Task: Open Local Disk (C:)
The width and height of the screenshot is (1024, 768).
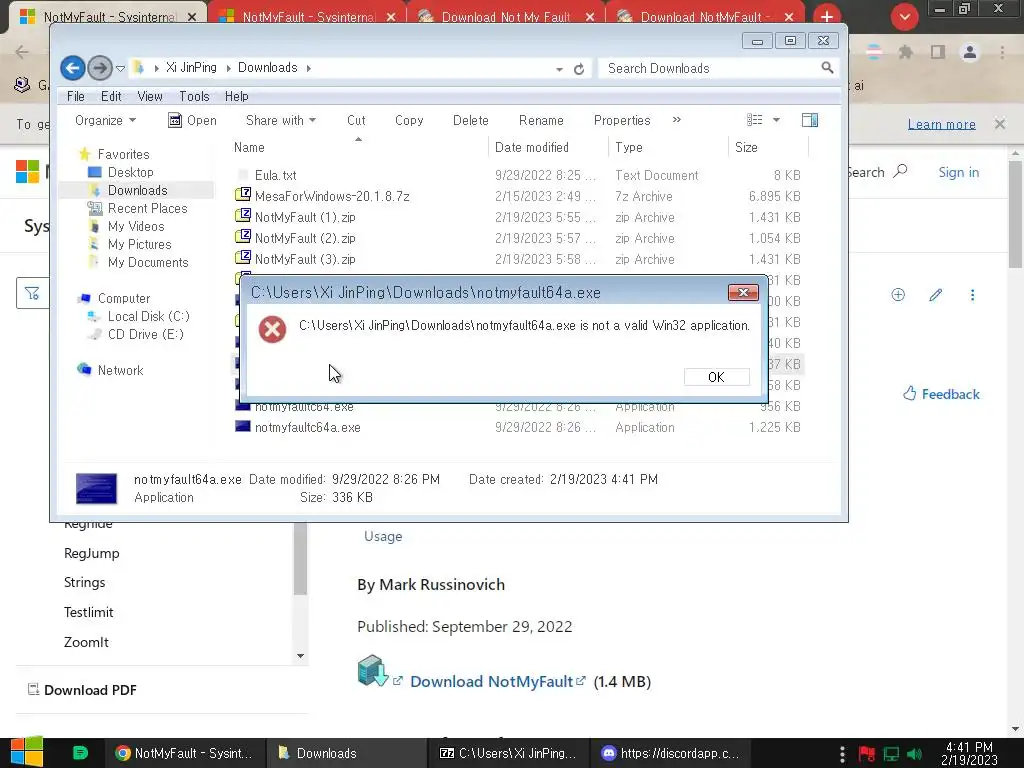Action: 148,316
